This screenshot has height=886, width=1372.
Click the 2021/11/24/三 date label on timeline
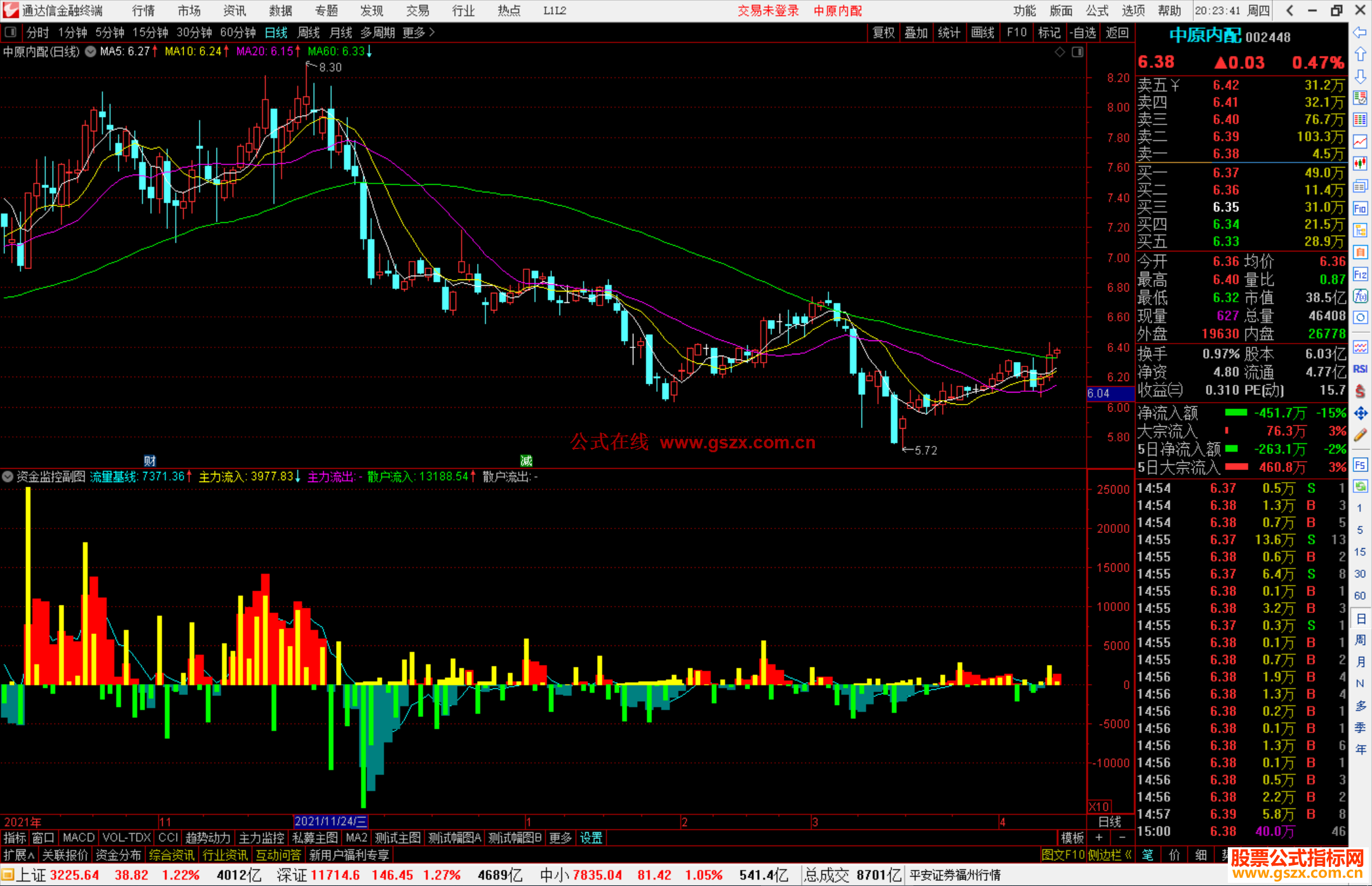[331, 821]
